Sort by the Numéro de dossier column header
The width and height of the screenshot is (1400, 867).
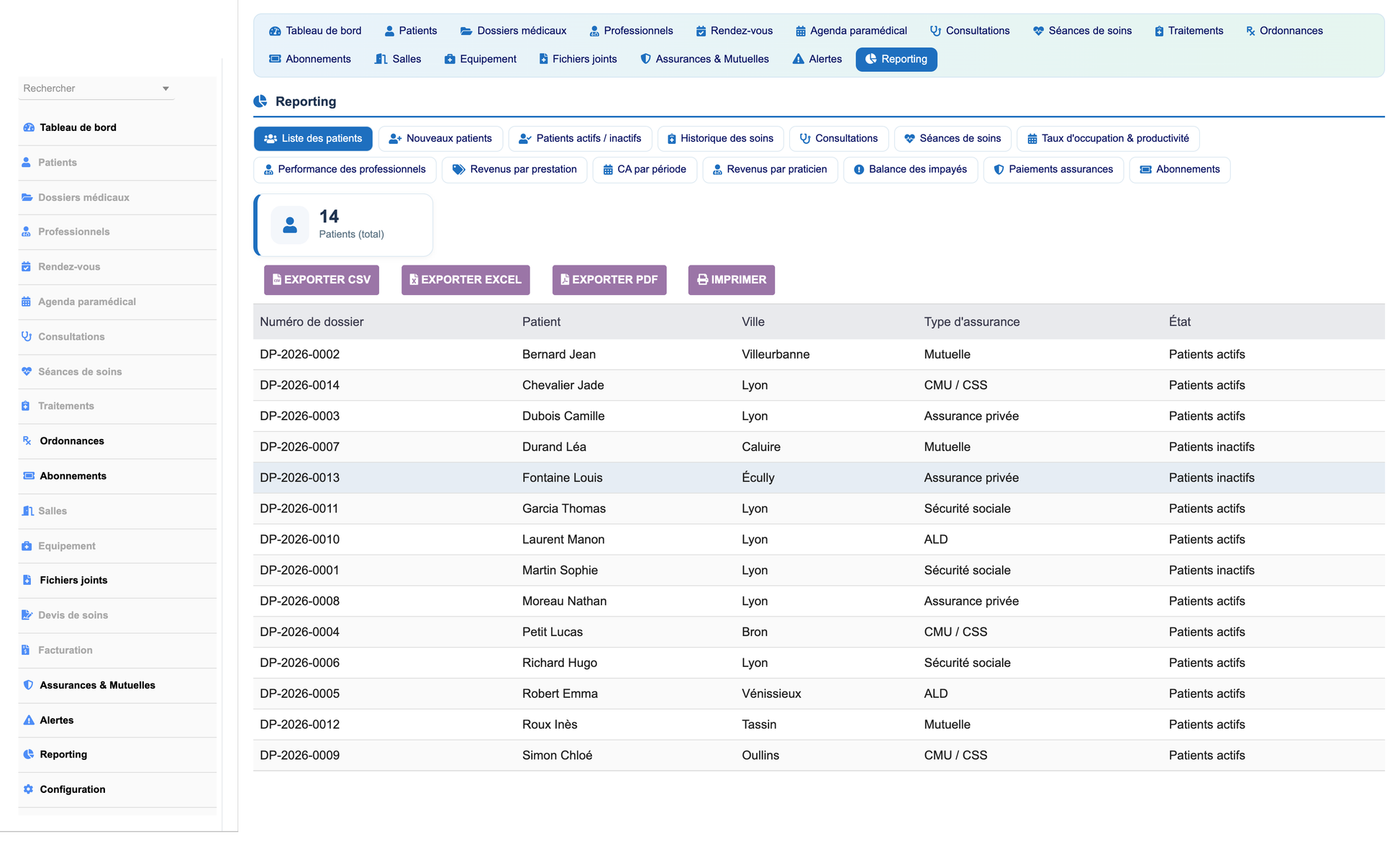click(x=312, y=322)
